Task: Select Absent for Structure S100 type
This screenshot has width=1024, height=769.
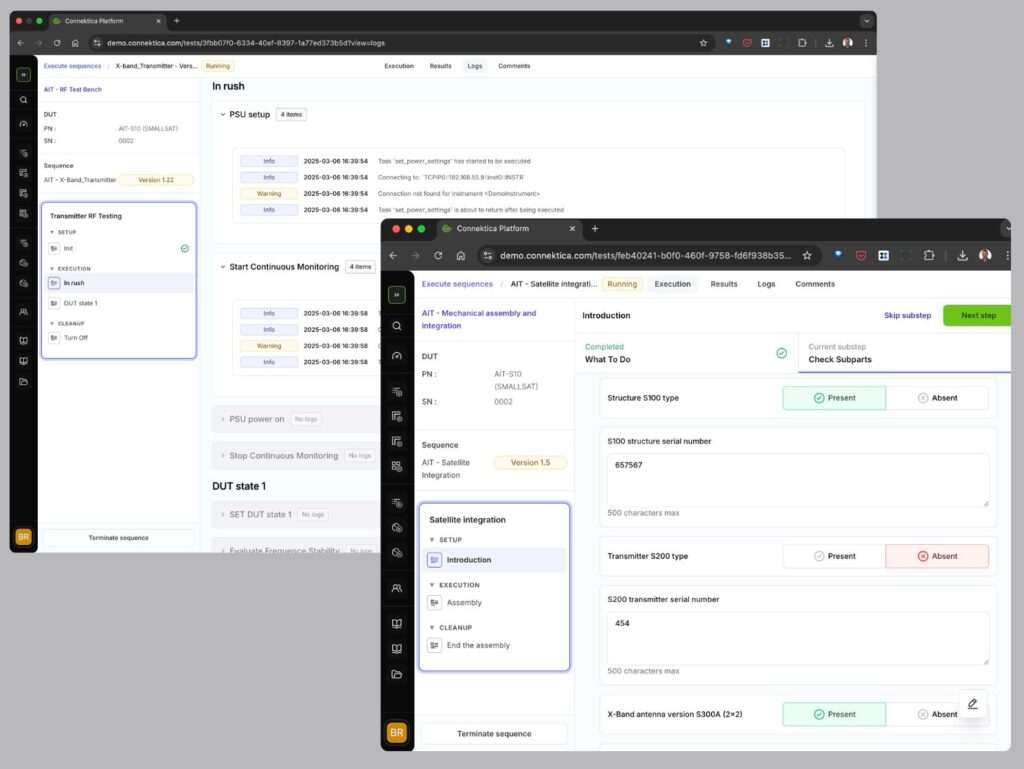Action: [x=937, y=398]
